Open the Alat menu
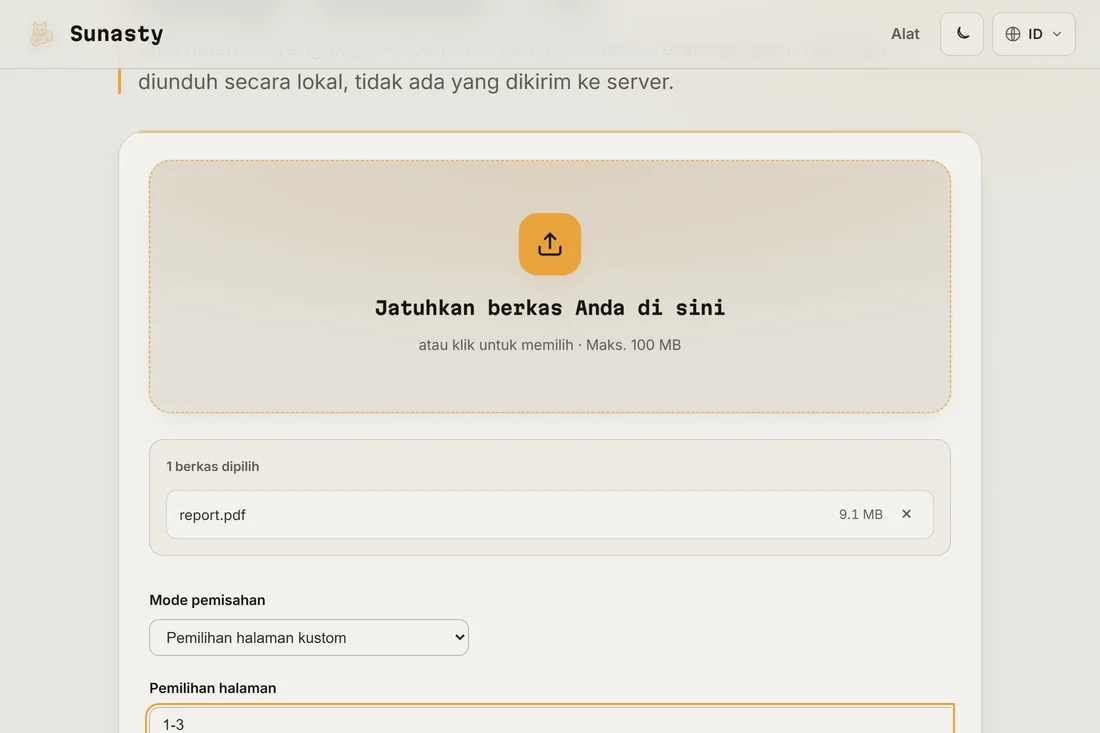Image resolution: width=1100 pixels, height=733 pixels. pyautogui.click(x=905, y=34)
